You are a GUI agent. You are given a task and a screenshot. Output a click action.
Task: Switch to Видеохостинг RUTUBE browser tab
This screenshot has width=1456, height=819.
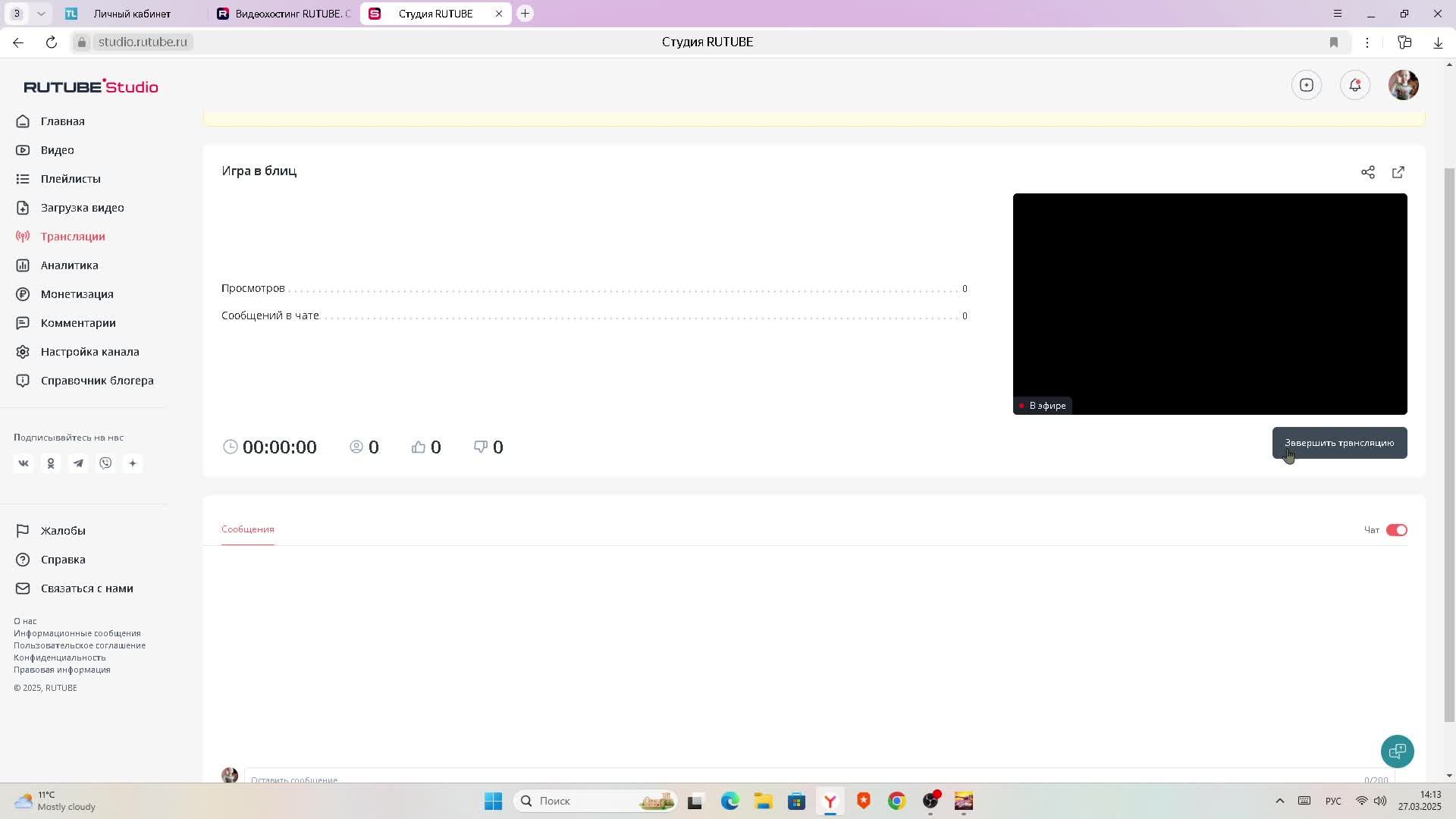pyautogui.click(x=284, y=14)
